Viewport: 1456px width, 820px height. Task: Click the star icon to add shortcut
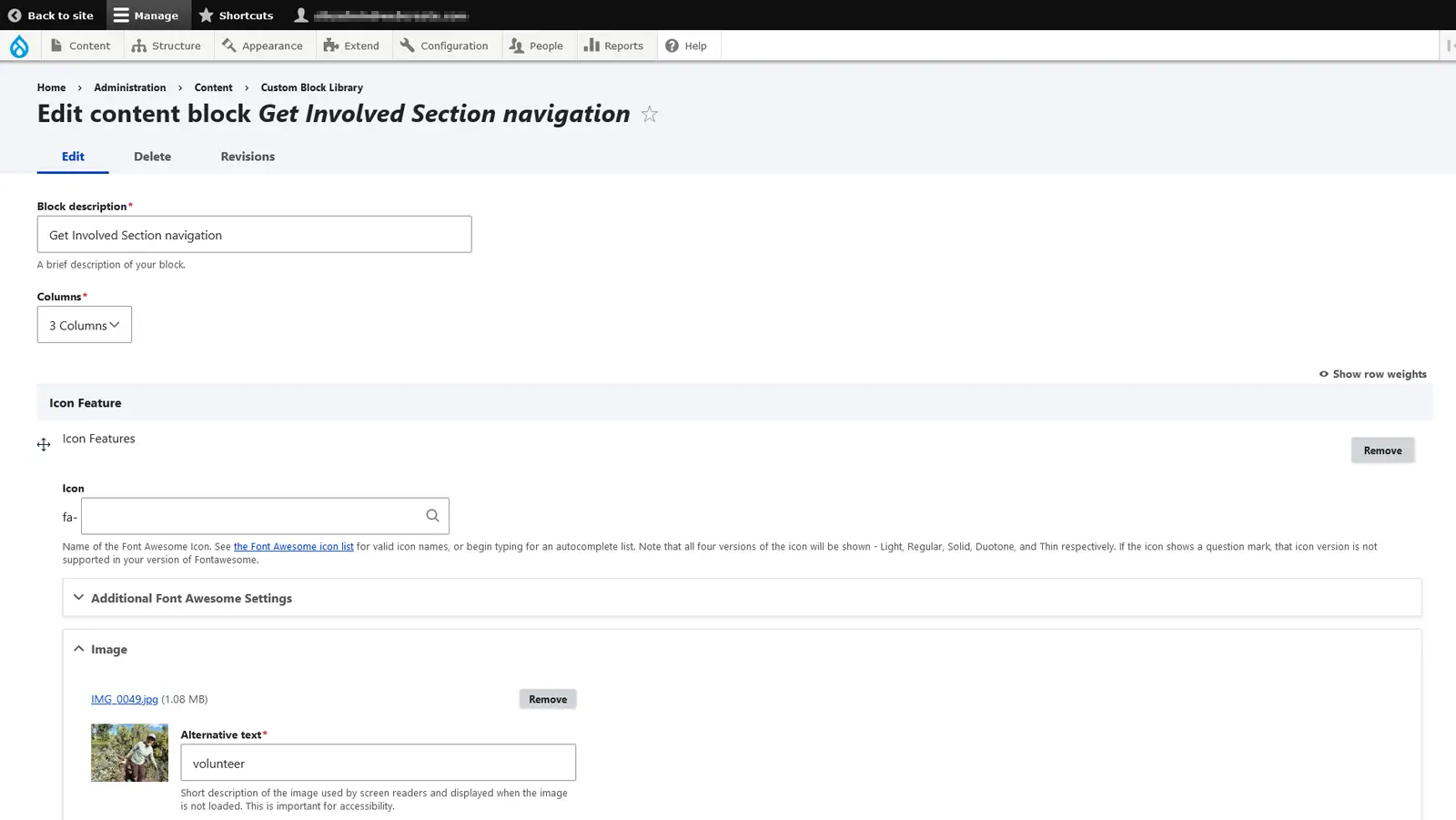(x=649, y=114)
